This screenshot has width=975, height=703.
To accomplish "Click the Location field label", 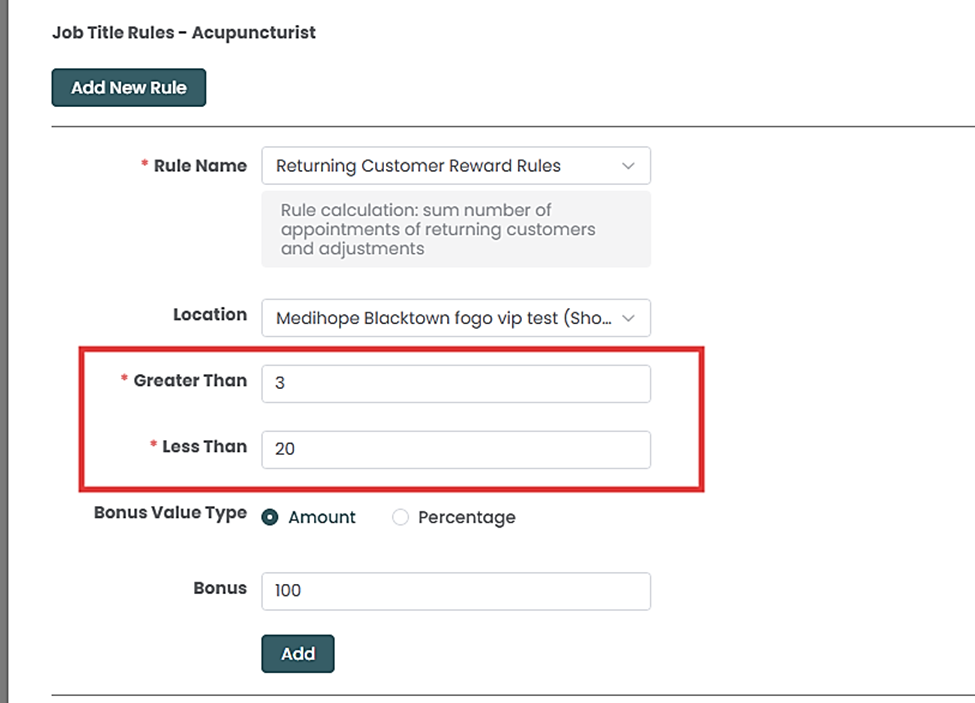I will tap(210, 314).
